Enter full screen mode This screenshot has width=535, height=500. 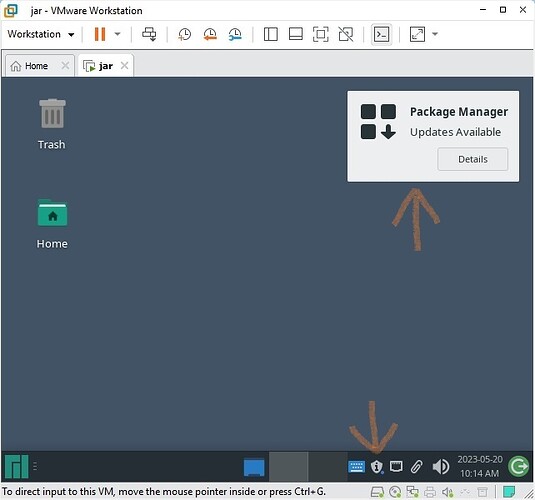pos(321,34)
